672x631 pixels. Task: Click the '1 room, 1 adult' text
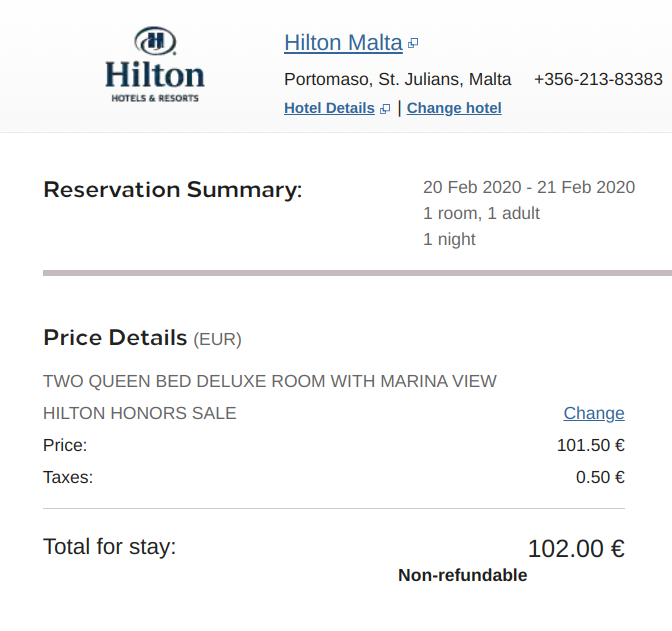coord(481,213)
